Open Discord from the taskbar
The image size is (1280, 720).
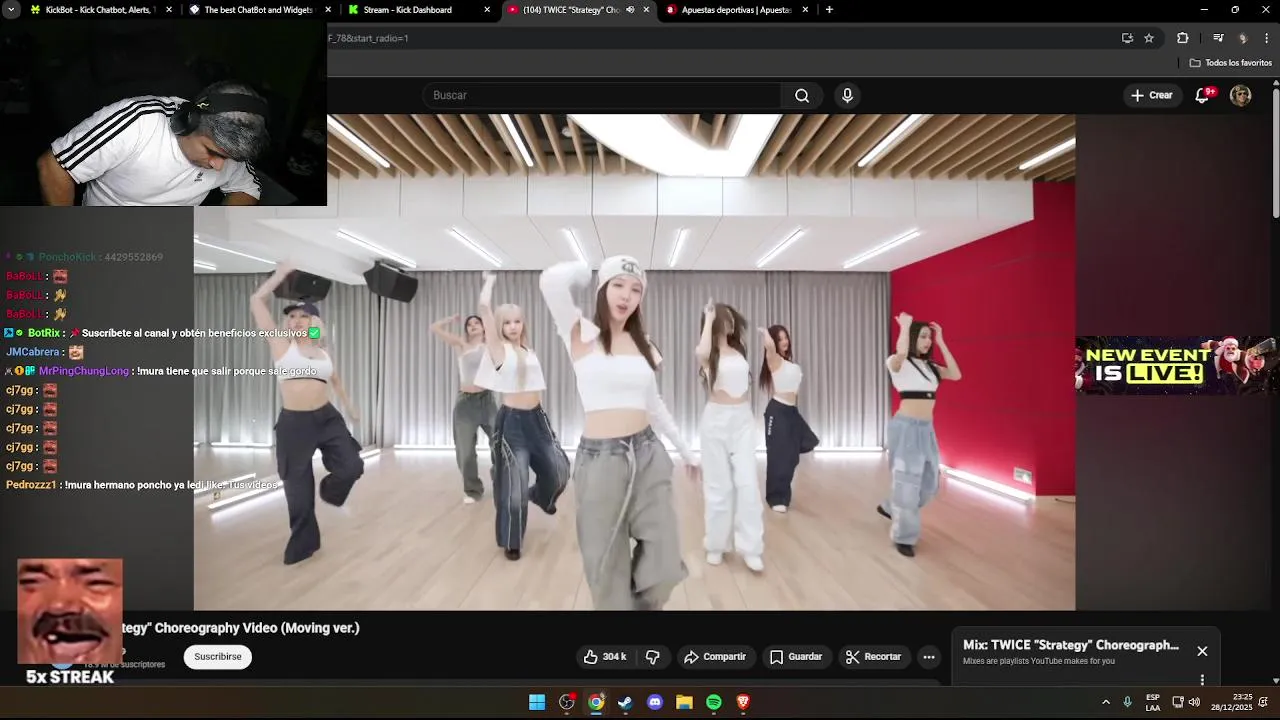click(655, 702)
